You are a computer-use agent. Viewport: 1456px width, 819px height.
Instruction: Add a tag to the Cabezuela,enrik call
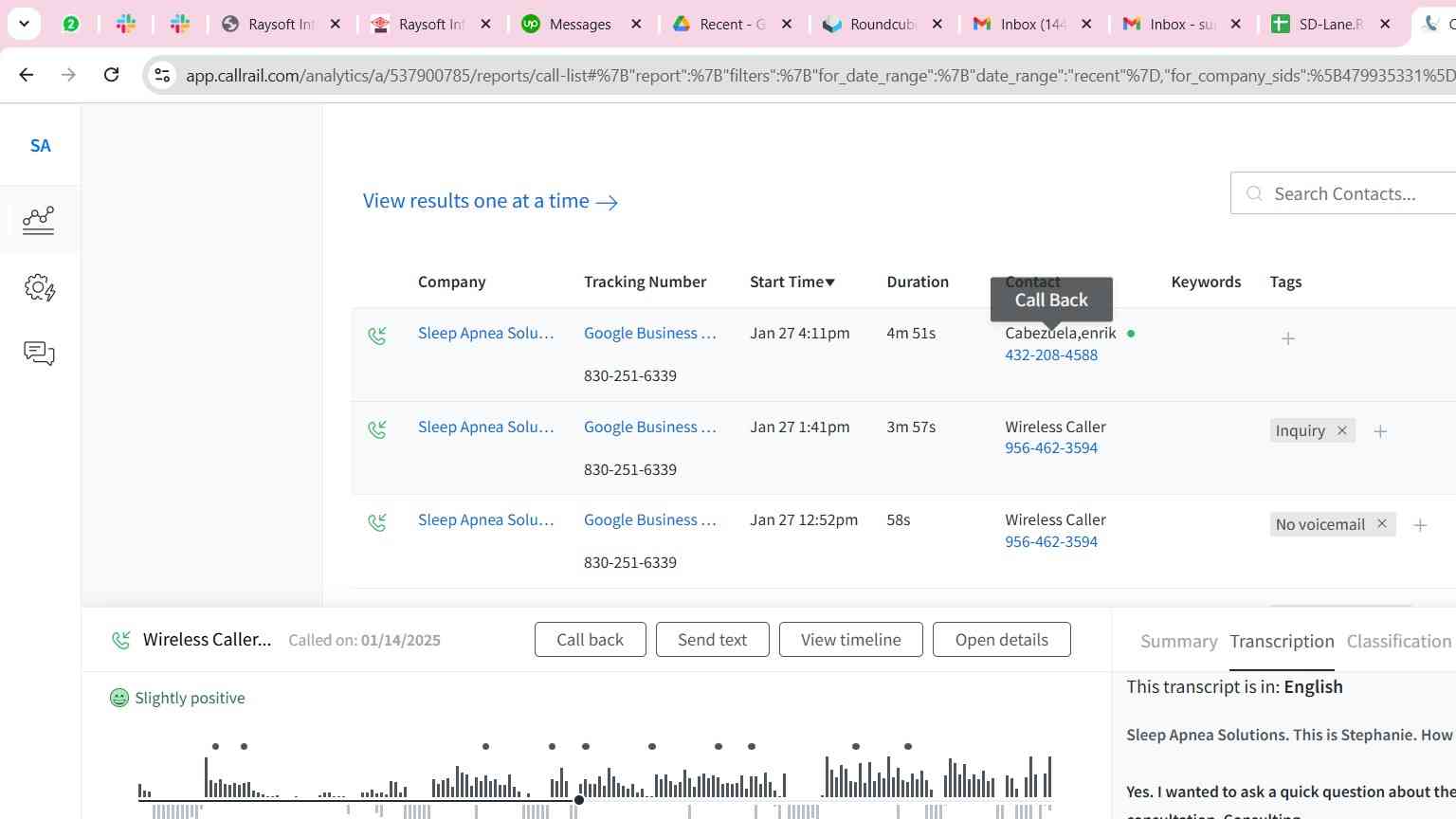coord(1288,338)
